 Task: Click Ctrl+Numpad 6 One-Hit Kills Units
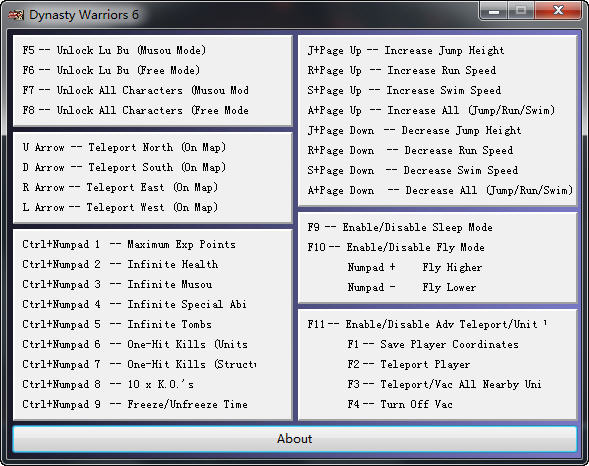point(135,344)
